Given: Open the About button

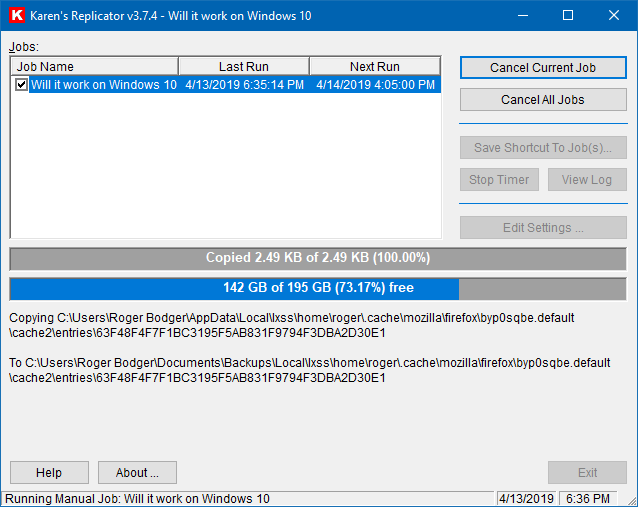Looking at the screenshot, I should click(137, 472).
